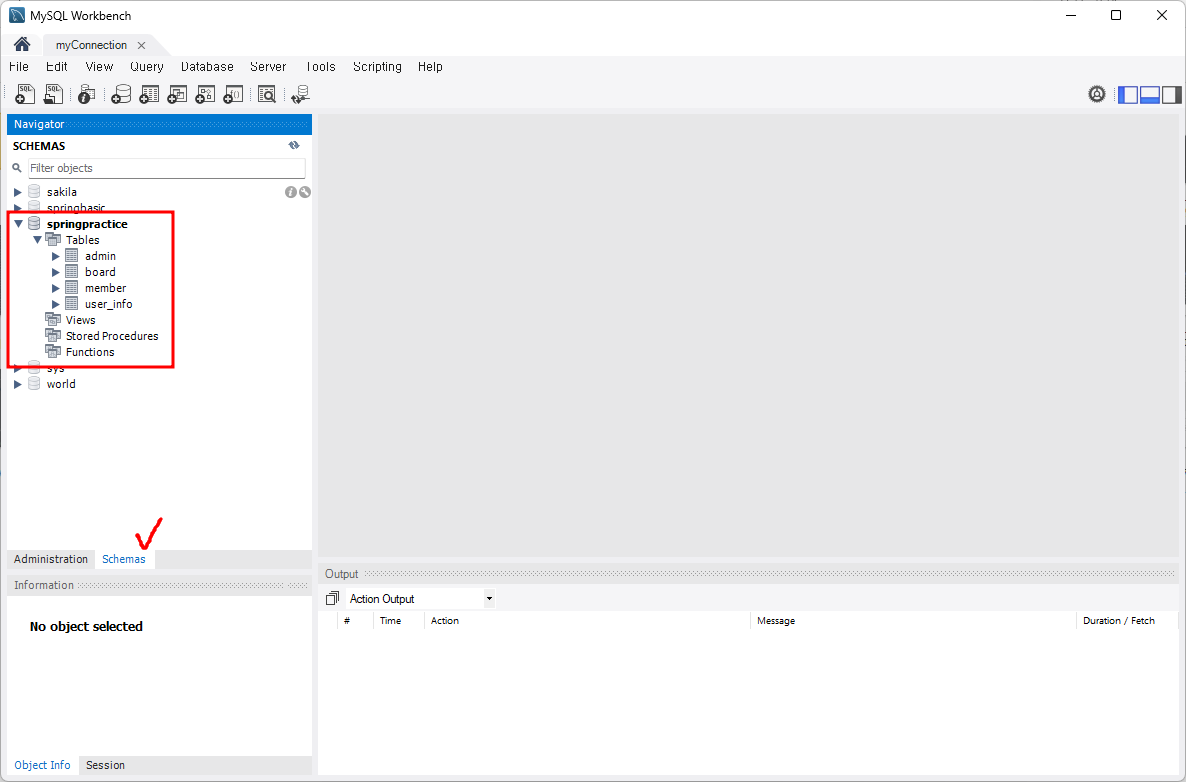The height and width of the screenshot is (782, 1186).
Task: Open sakila schema wrench icon
Action: 305,192
